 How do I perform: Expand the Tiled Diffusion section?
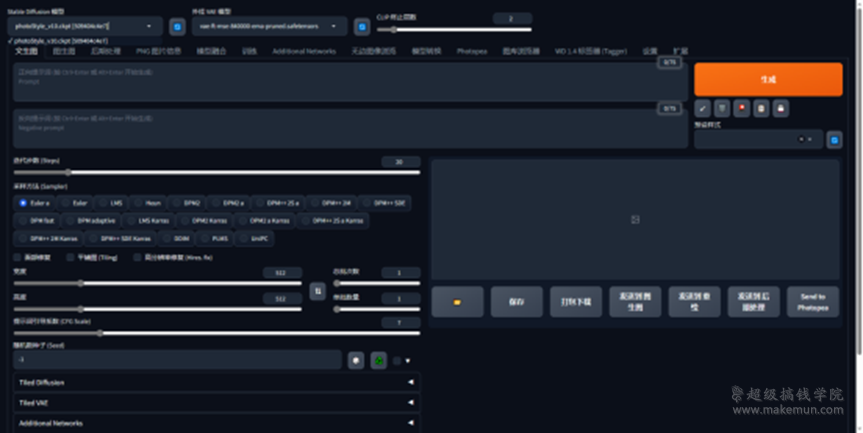tap(216, 382)
